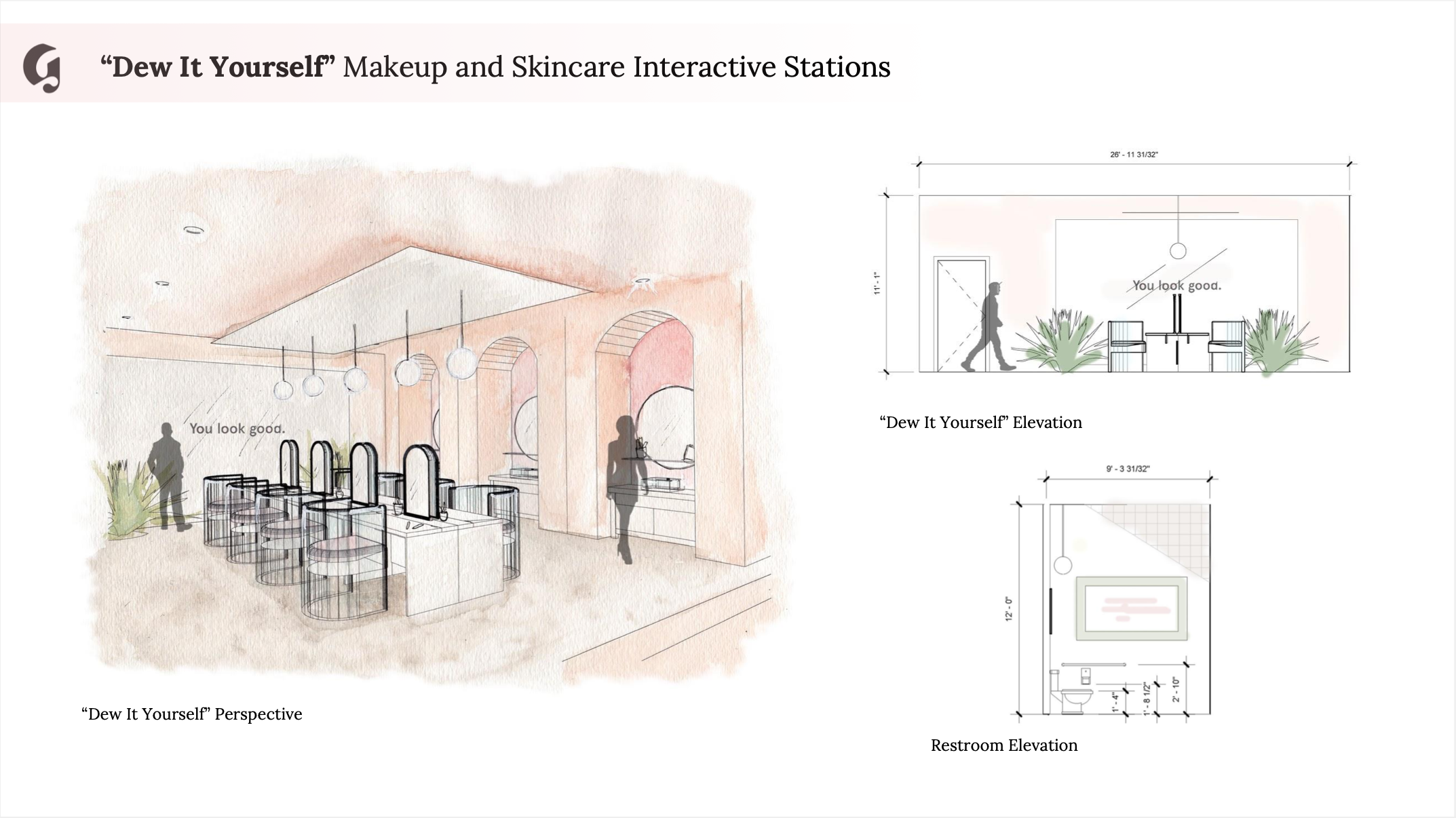Select the "Dew It Yourself" slide title

tap(495, 67)
